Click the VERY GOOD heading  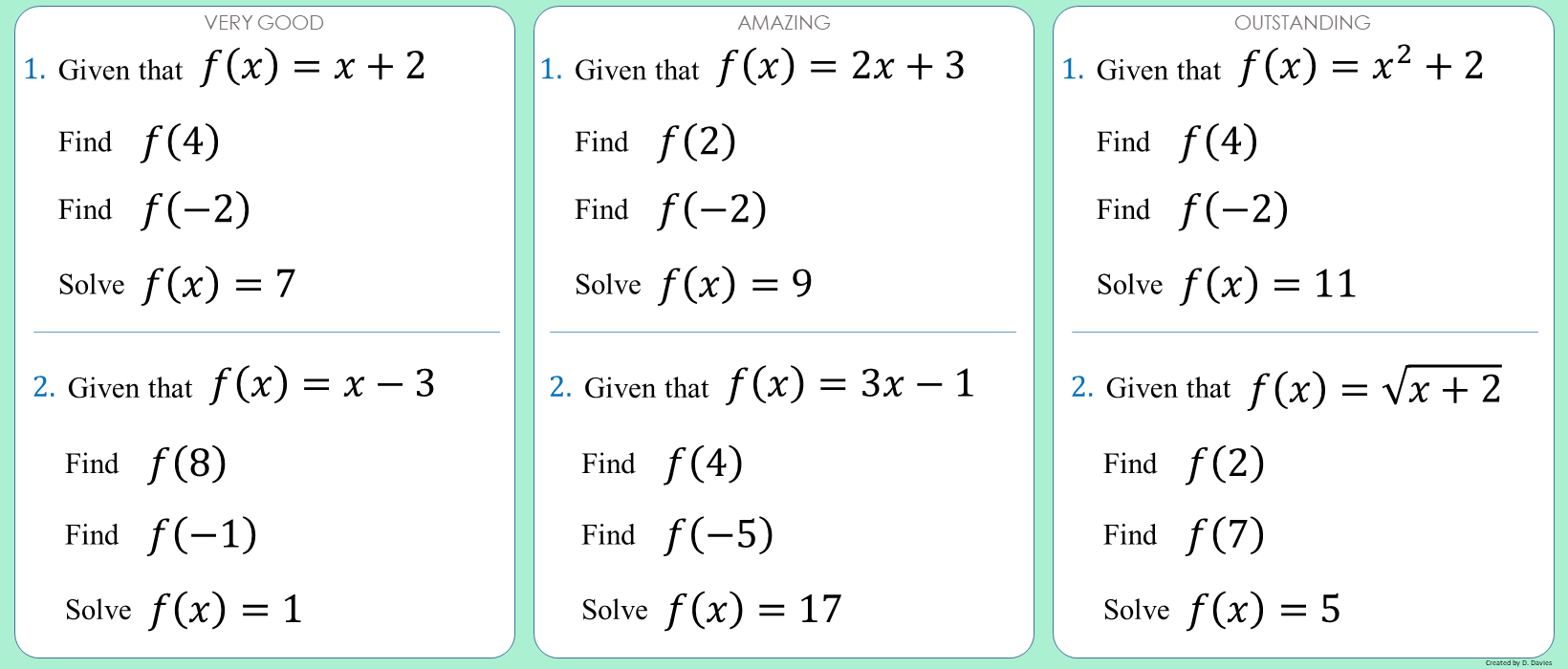tap(264, 23)
